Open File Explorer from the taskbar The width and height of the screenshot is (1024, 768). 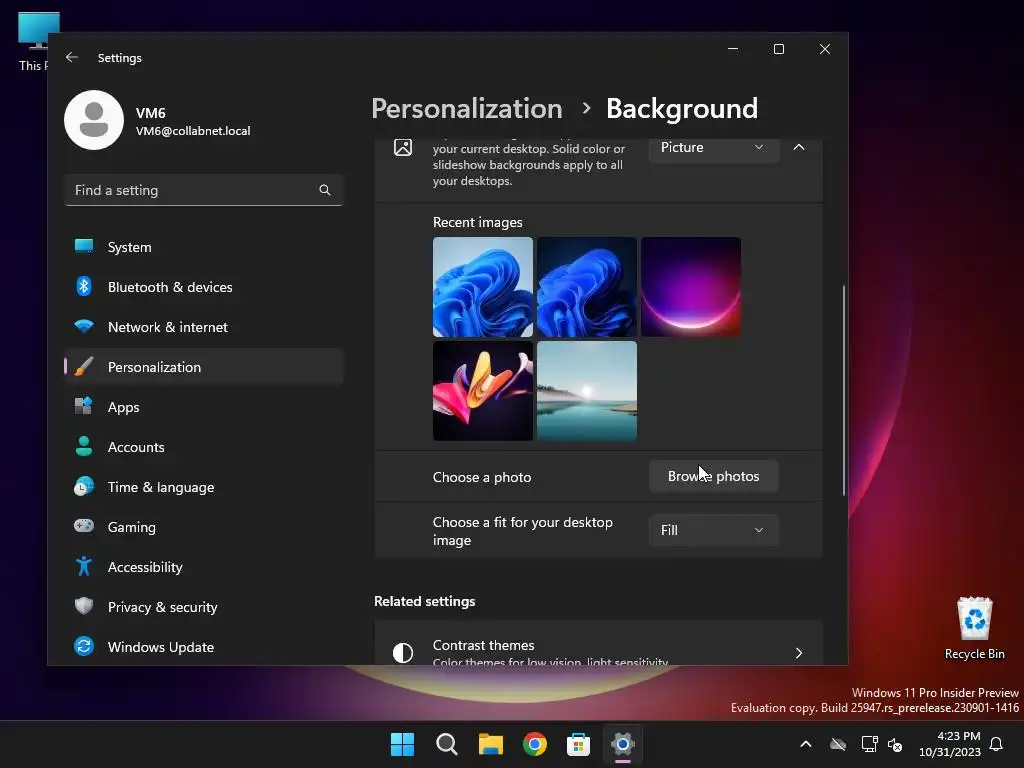pyautogui.click(x=490, y=744)
